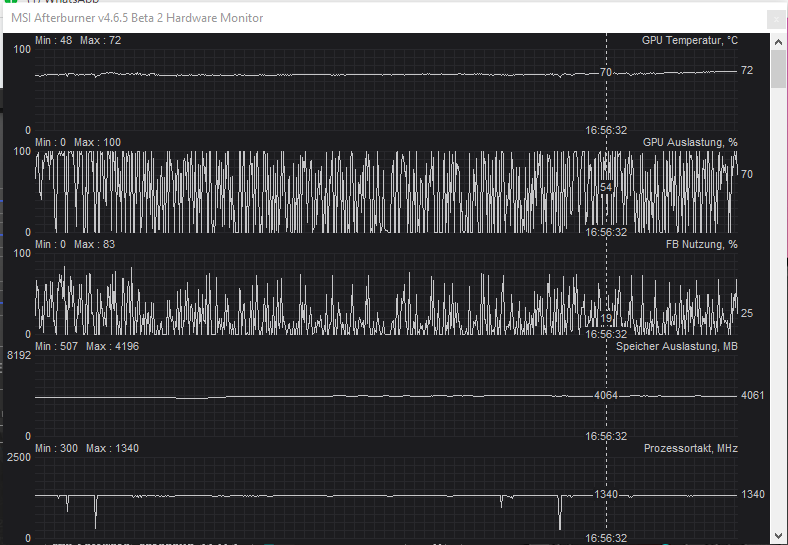The height and width of the screenshot is (545, 788).
Task: Select the GPU Temperatur, °C graph label
Action: click(690, 40)
